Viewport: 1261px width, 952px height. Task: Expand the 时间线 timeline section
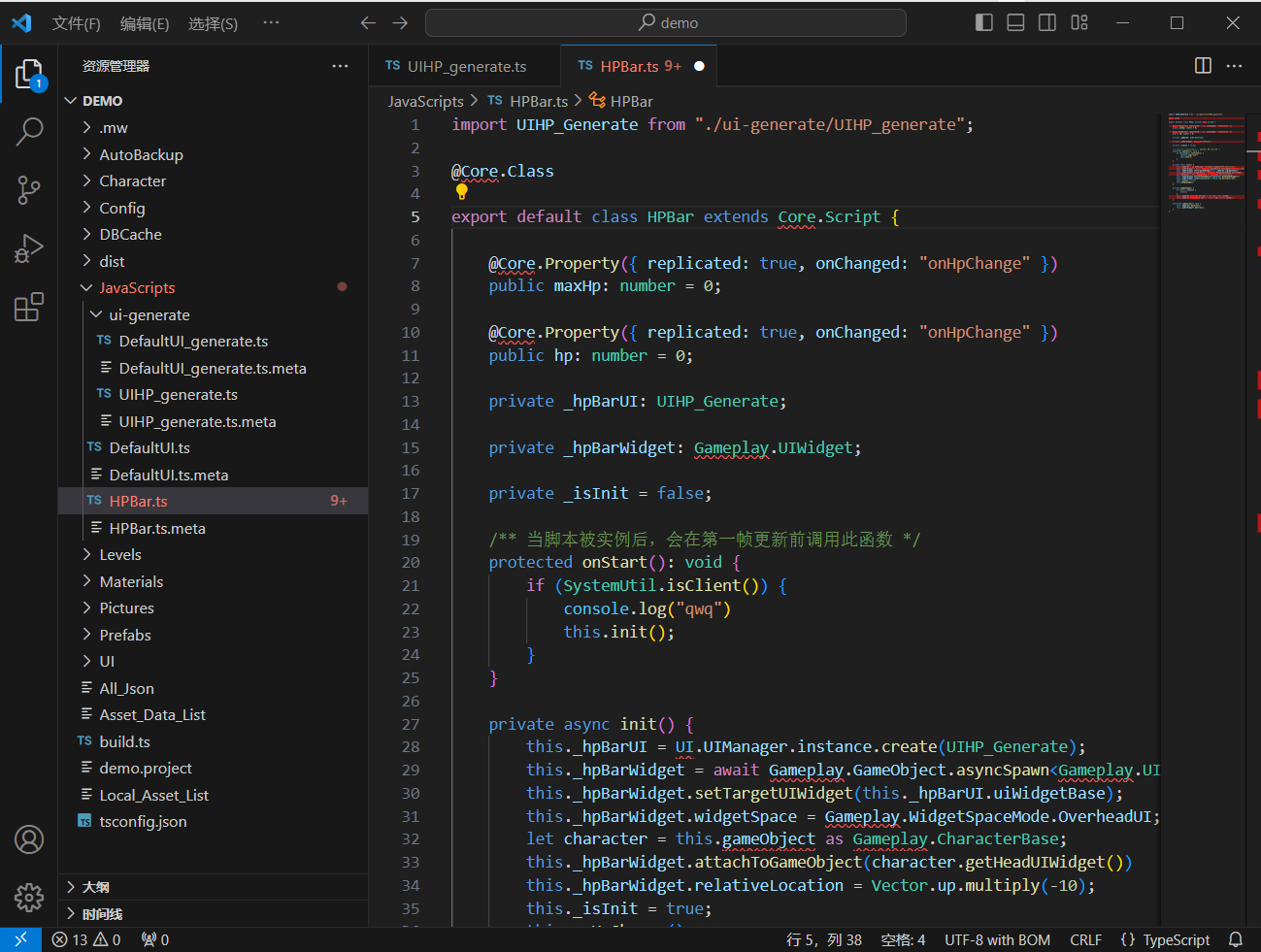click(214, 914)
